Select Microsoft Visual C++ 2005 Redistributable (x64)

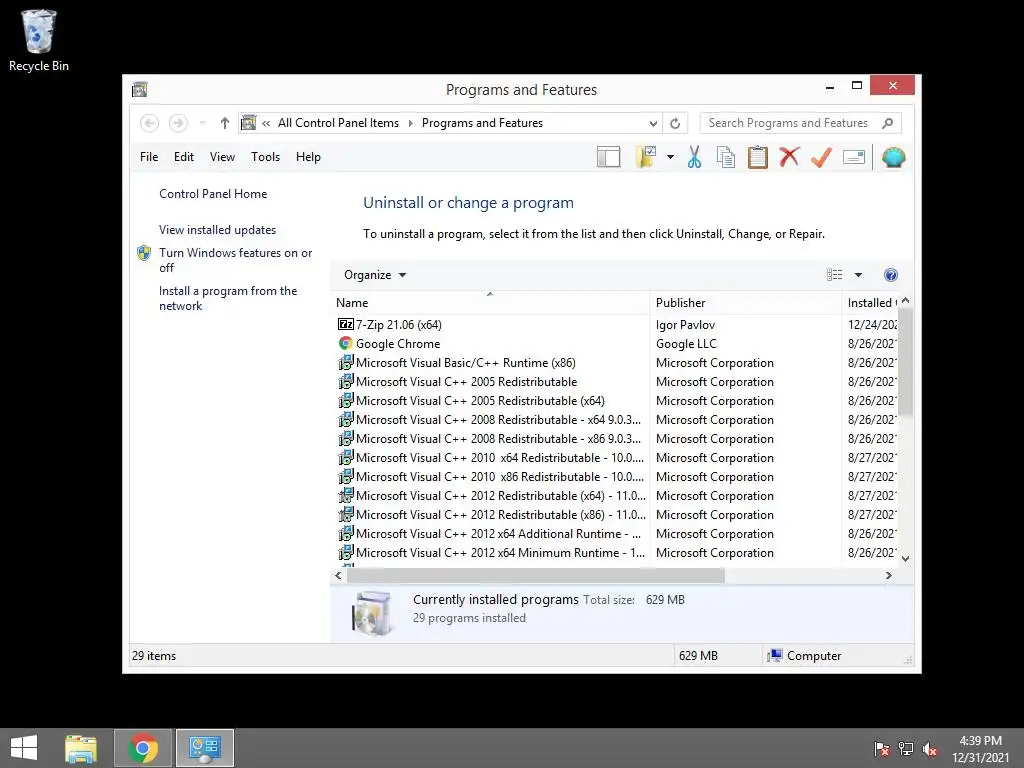tap(480, 400)
